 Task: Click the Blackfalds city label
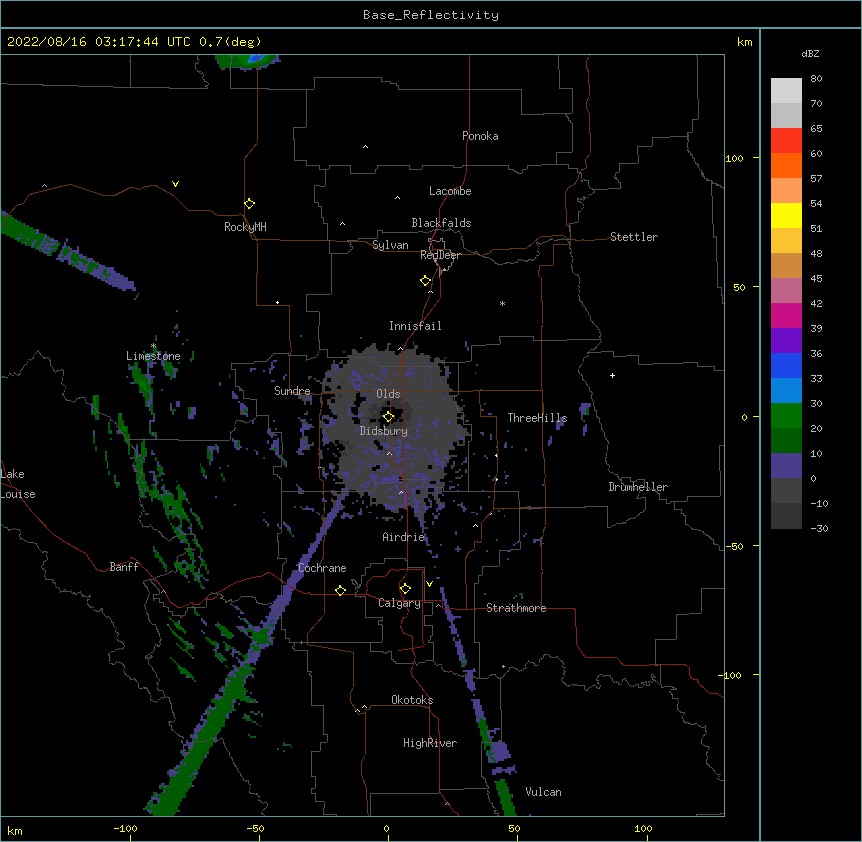pyautogui.click(x=441, y=223)
